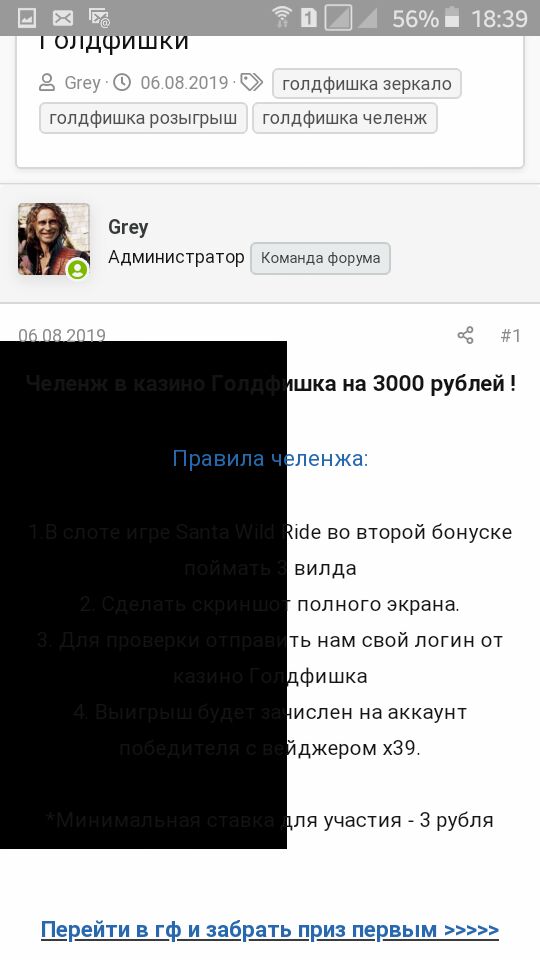This screenshot has width=540, height=960.
Task: Tap the battery indicator showing 56%
Action: (451, 18)
